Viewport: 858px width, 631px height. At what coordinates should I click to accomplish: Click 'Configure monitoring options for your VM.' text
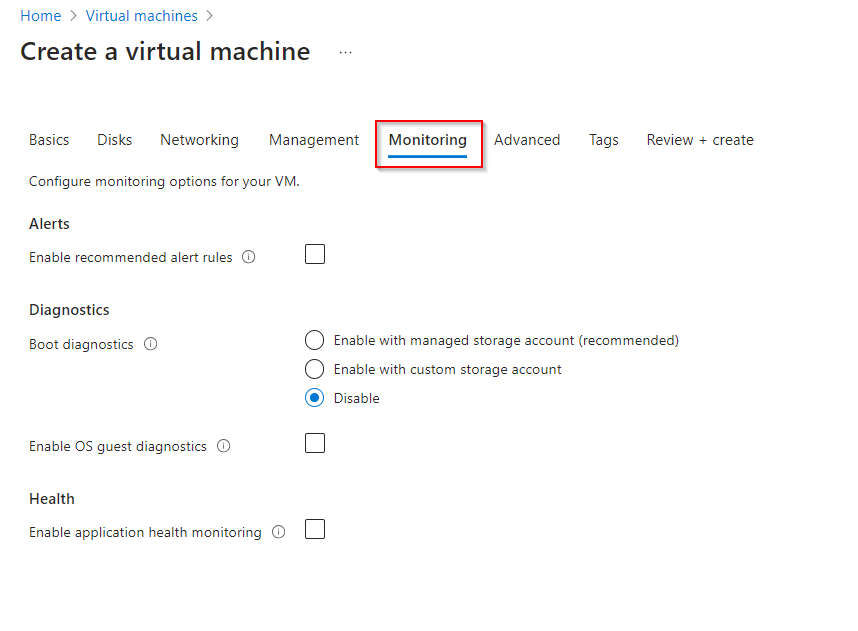pos(164,181)
